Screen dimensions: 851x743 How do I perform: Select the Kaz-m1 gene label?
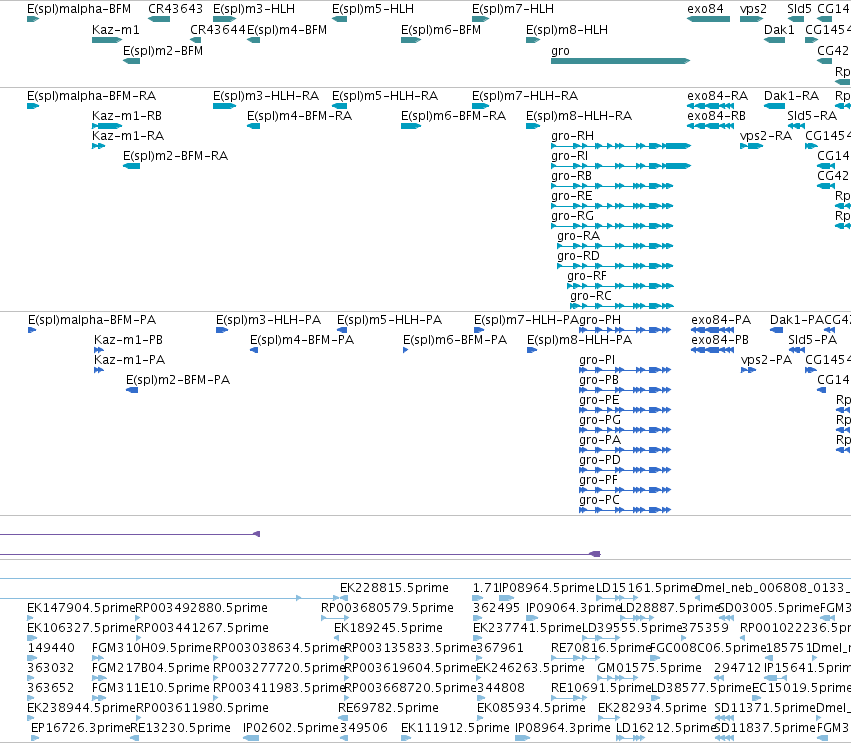(x=116, y=30)
